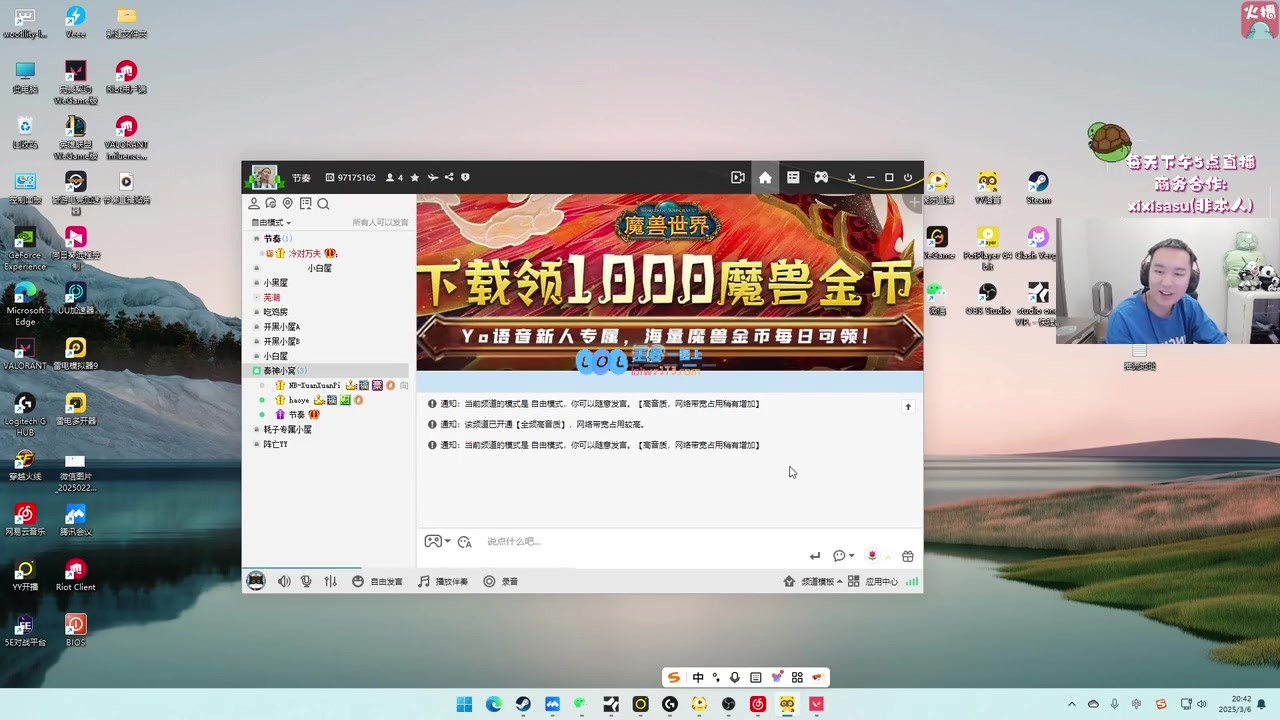Mute the speaker in the bottom bar
Screen dimensions: 1280x720
coord(284,581)
